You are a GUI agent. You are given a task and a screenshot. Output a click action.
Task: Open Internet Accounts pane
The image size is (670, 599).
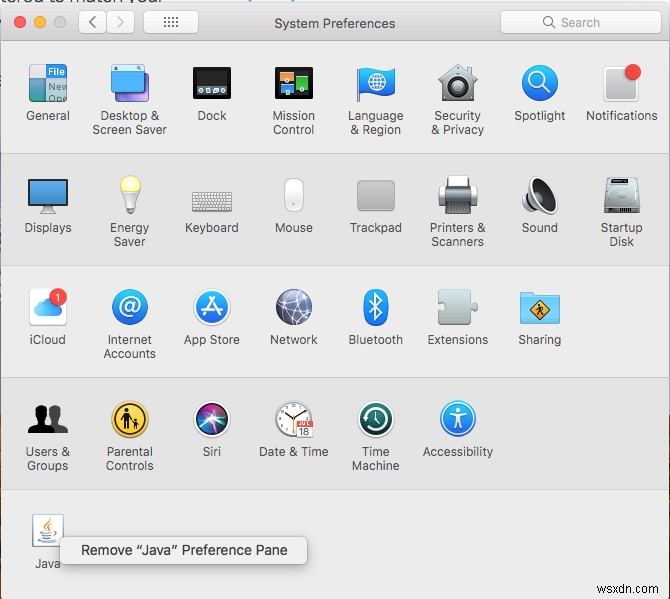tap(129, 307)
